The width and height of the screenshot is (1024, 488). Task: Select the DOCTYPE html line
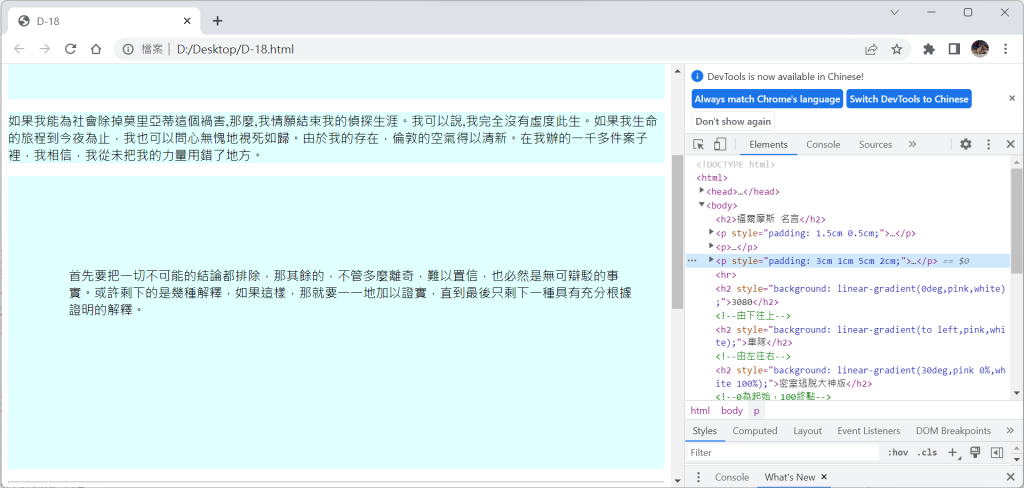[735, 164]
